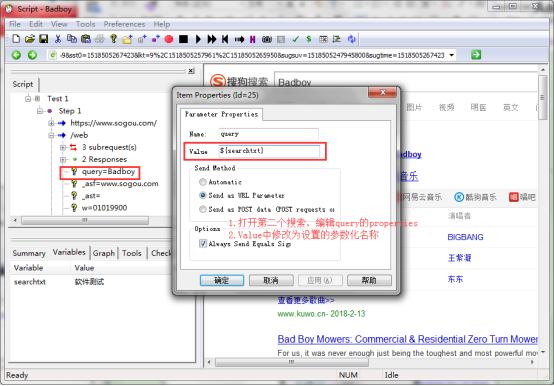Viewport: 554px width, 386px height.
Task: Open the Help menu
Action: click(161, 24)
